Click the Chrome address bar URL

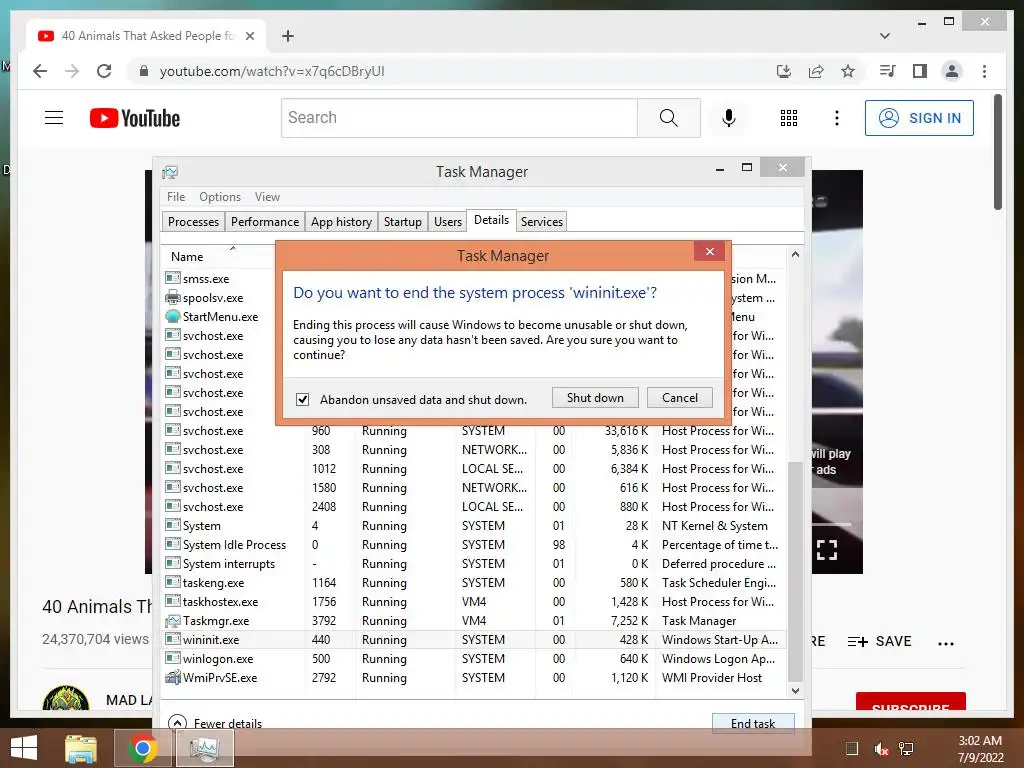click(x=272, y=71)
